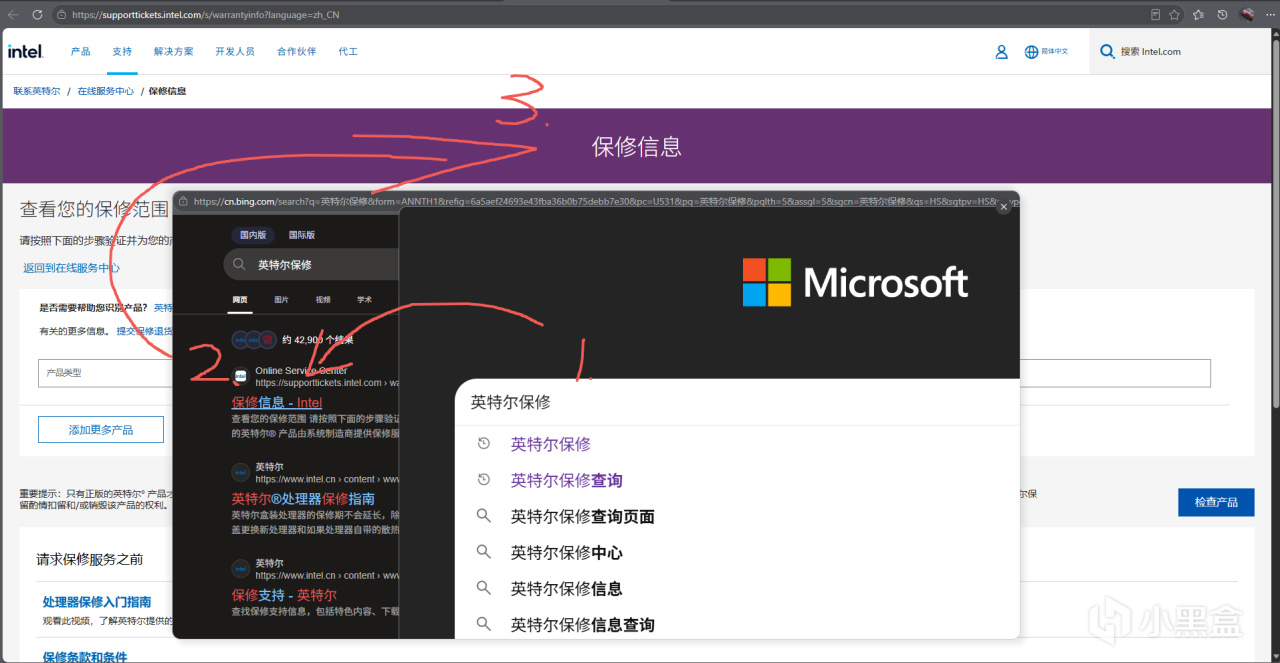
Task: Click 返回到在线服务中心 link
Action: [x=72, y=268]
